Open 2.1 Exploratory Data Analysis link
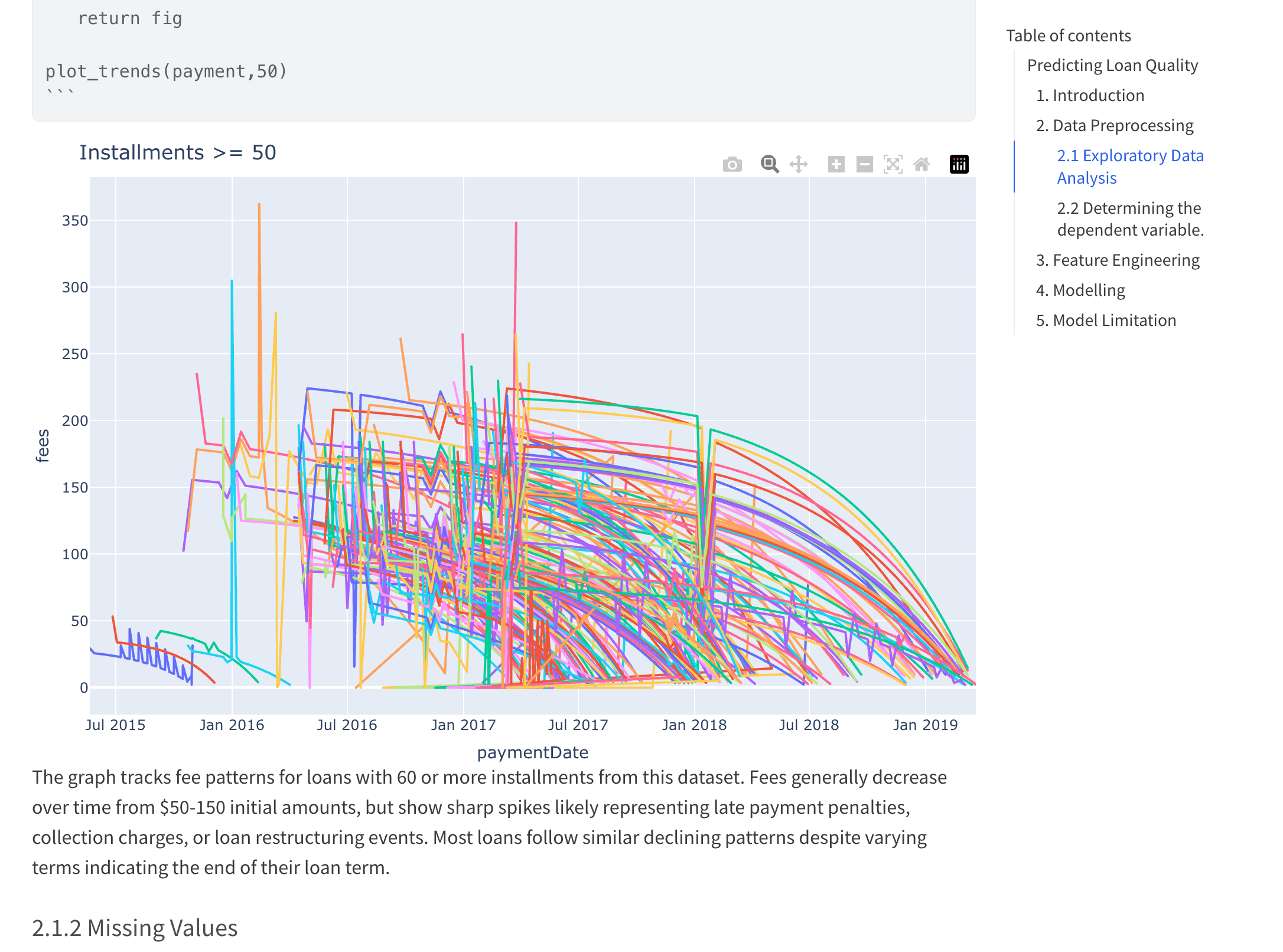The image size is (1283, 952). tap(1130, 167)
